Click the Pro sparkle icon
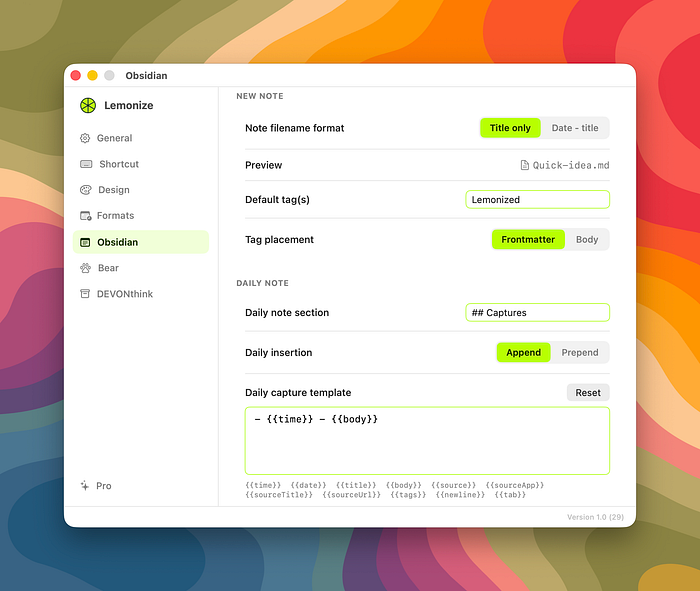700x591 pixels. point(85,485)
